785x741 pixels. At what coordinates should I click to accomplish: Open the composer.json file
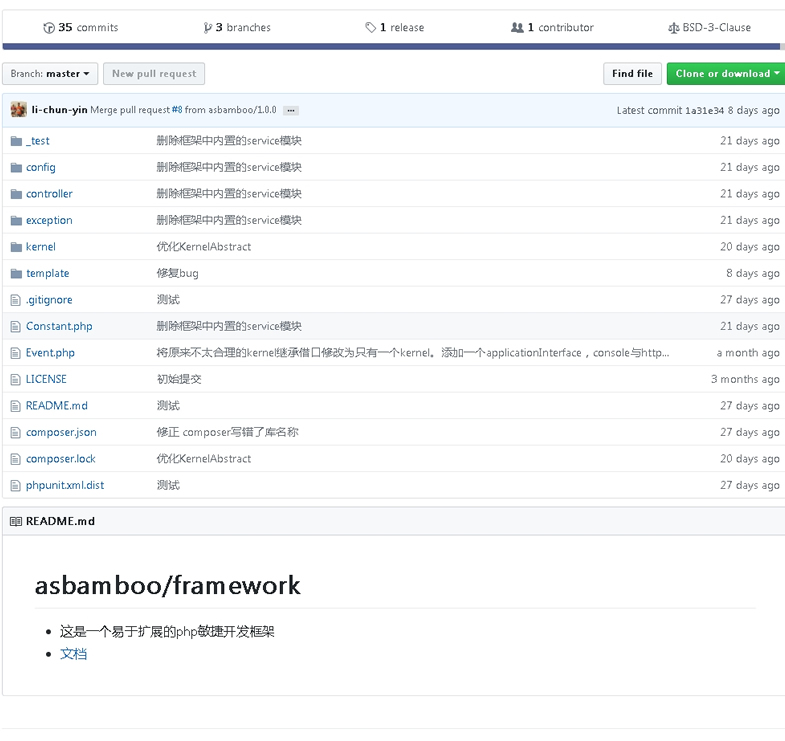pyautogui.click(x=61, y=432)
